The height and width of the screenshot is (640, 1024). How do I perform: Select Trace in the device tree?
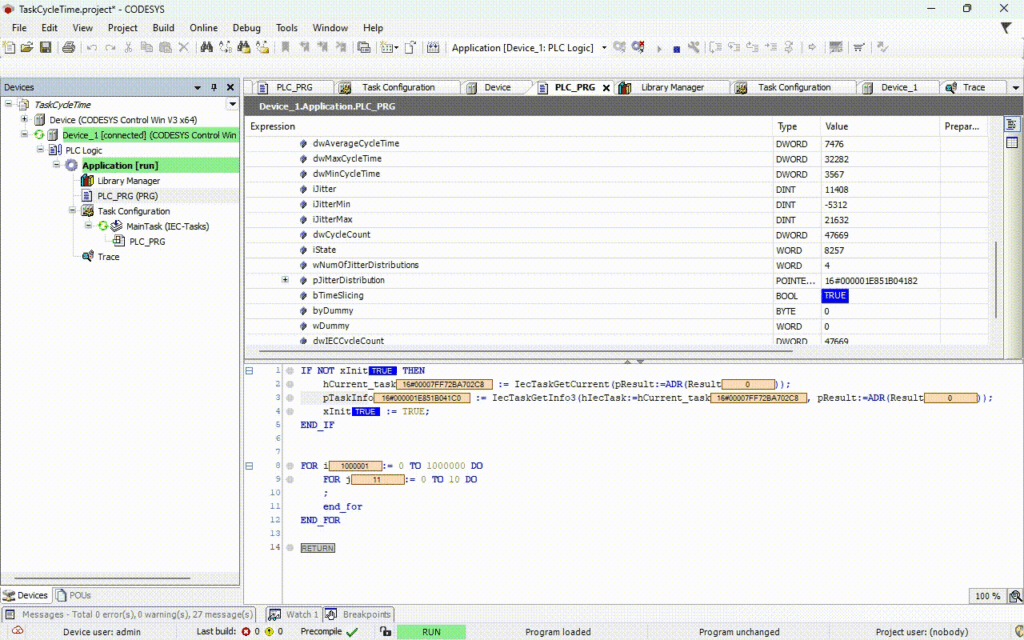click(108, 257)
